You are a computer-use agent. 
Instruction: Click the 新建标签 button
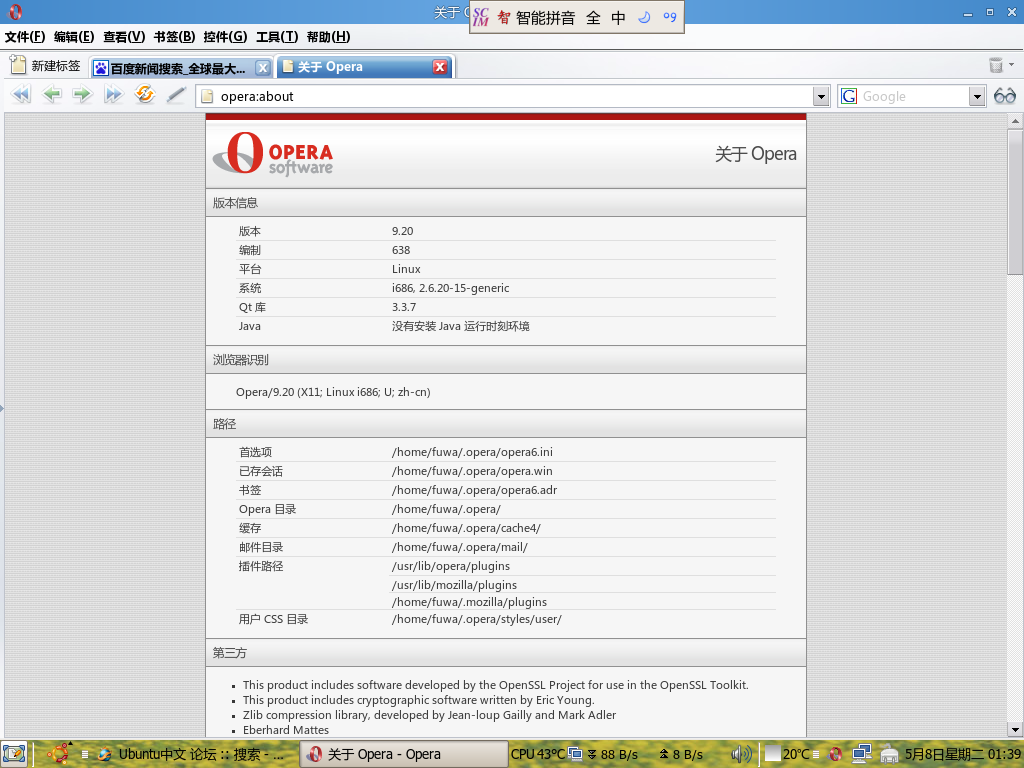pos(45,66)
